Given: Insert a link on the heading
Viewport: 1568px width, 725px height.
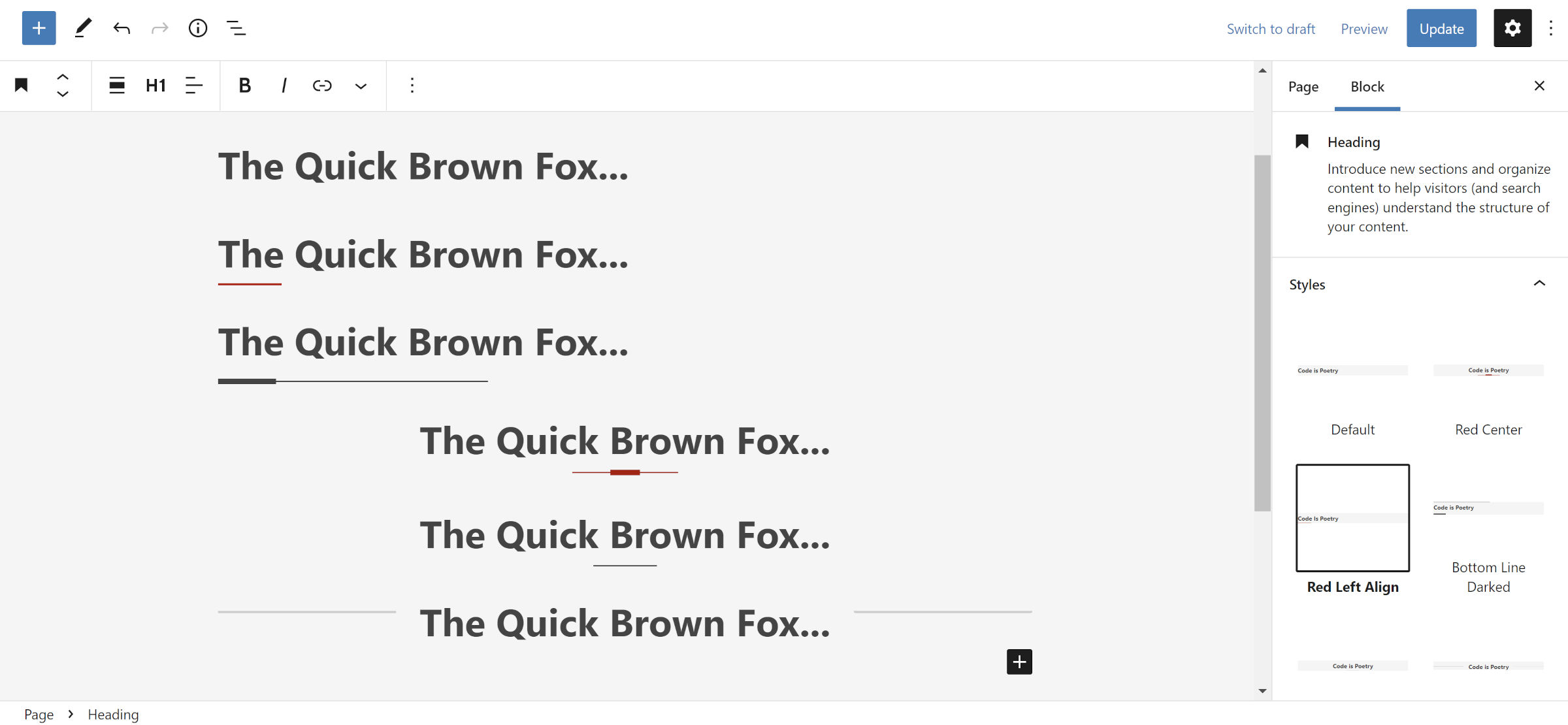Looking at the screenshot, I should pyautogui.click(x=323, y=86).
